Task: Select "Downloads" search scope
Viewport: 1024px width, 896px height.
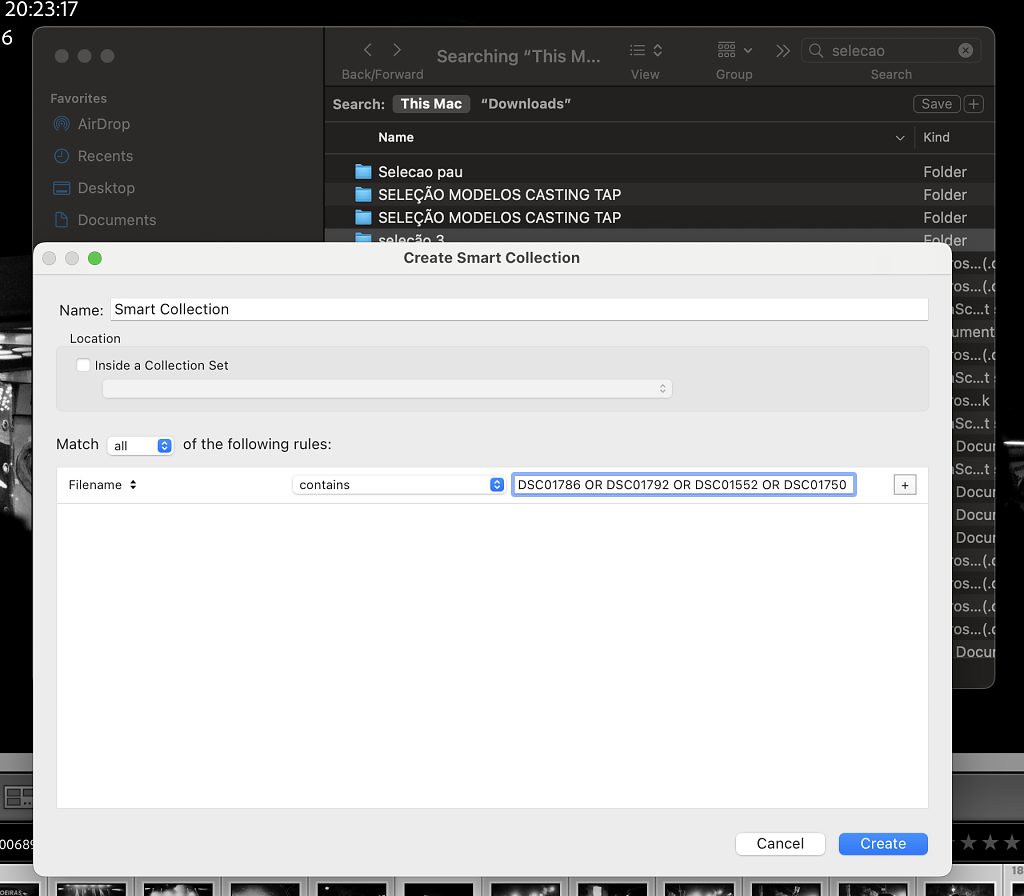Action: pyautogui.click(x=526, y=104)
